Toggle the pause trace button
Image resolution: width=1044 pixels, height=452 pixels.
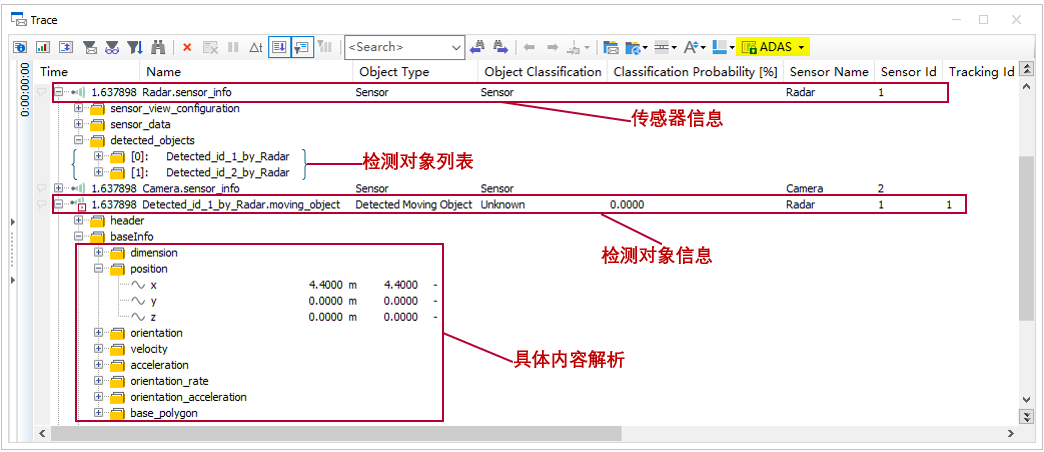pos(233,47)
